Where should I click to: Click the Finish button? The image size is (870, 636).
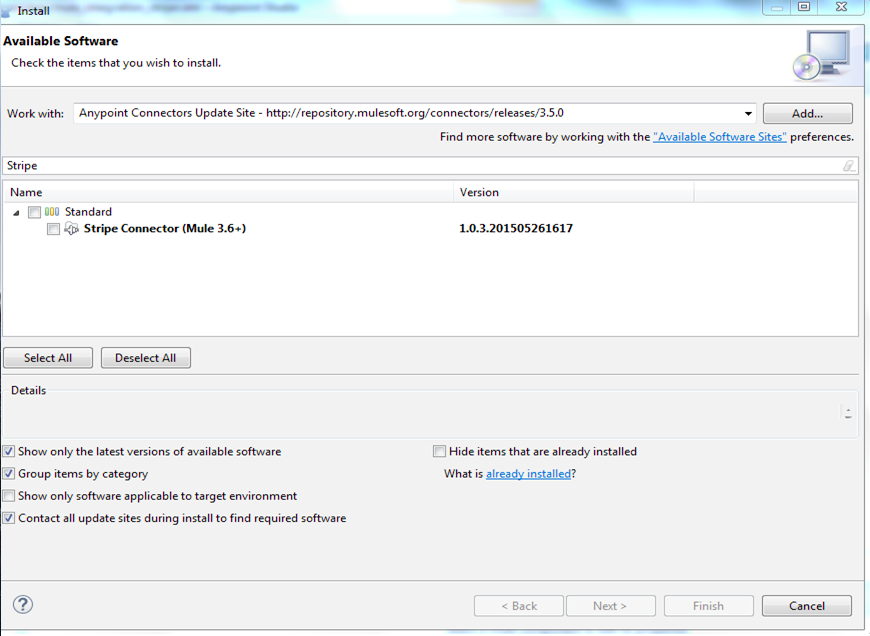(709, 605)
